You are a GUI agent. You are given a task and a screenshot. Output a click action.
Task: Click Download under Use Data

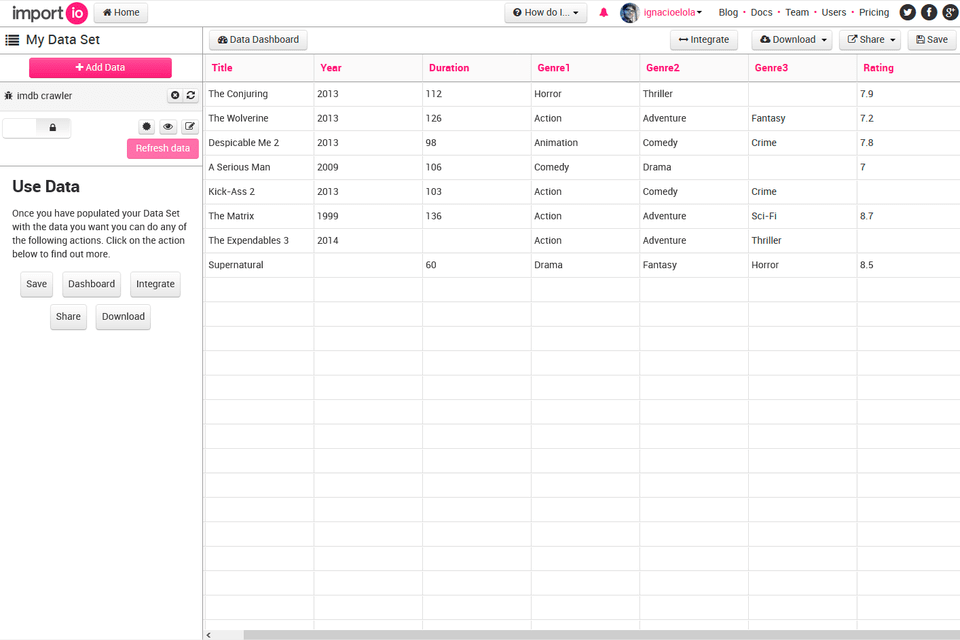click(123, 317)
